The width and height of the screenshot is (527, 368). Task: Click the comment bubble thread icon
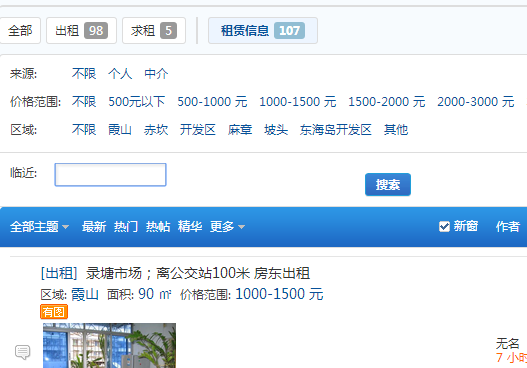tap(23, 352)
